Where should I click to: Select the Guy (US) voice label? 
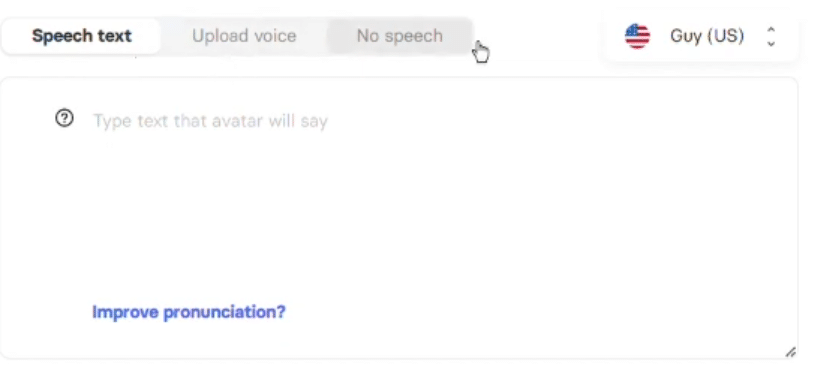click(707, 36)
